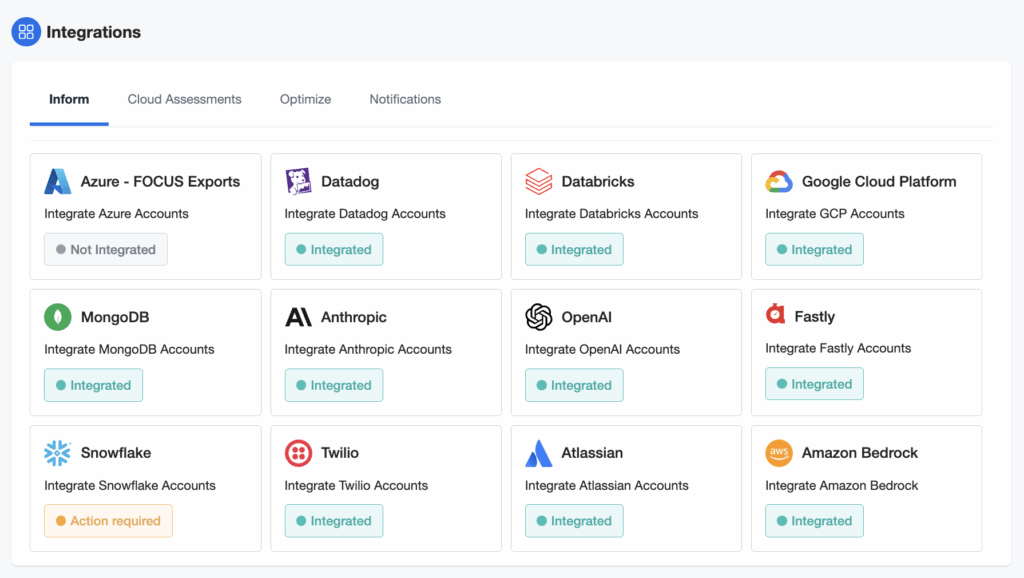Click the OpenAI knot logo
The image size is (1024, 578).
point(539,317)
